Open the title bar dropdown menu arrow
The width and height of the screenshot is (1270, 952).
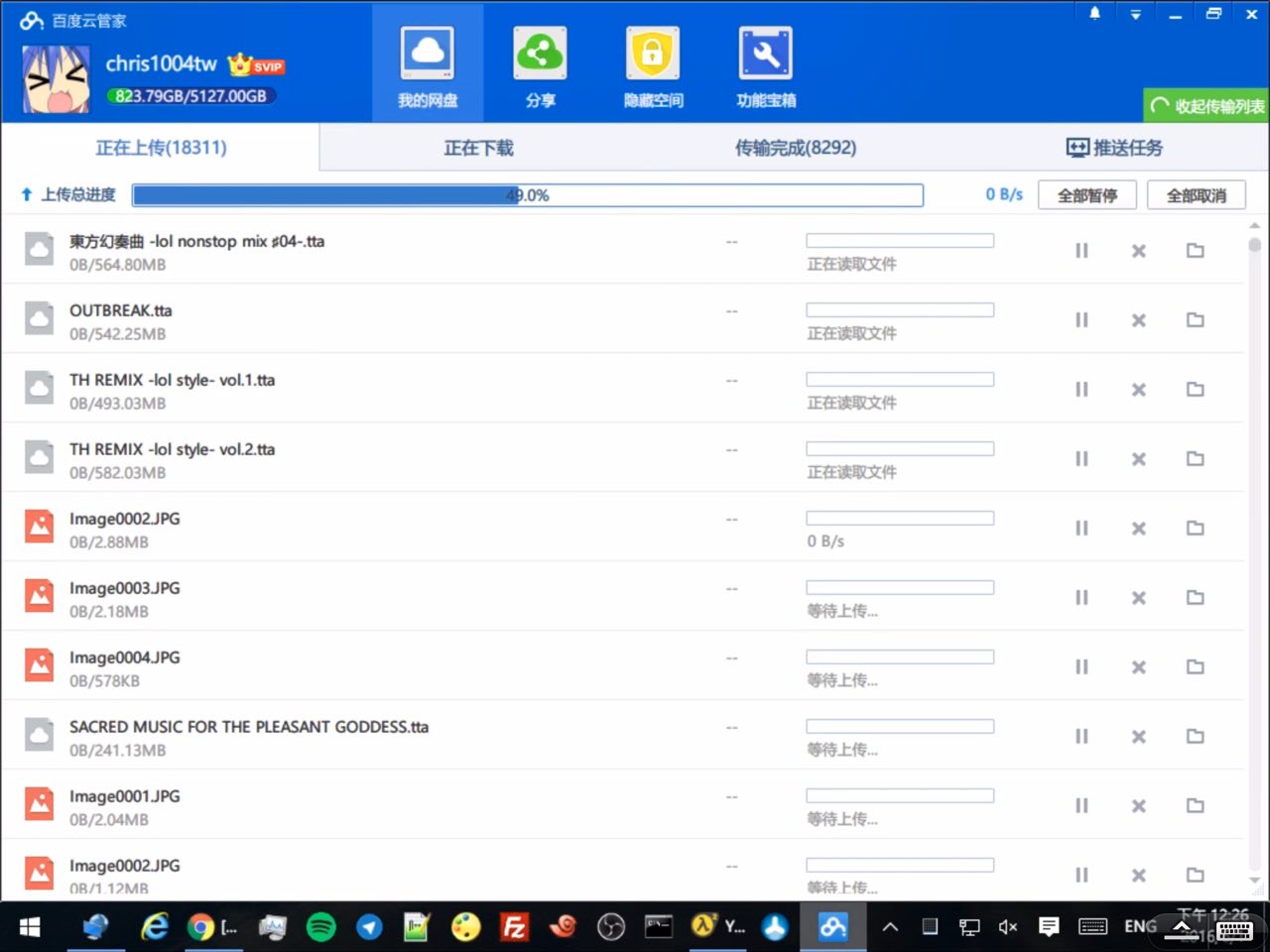1135,15
